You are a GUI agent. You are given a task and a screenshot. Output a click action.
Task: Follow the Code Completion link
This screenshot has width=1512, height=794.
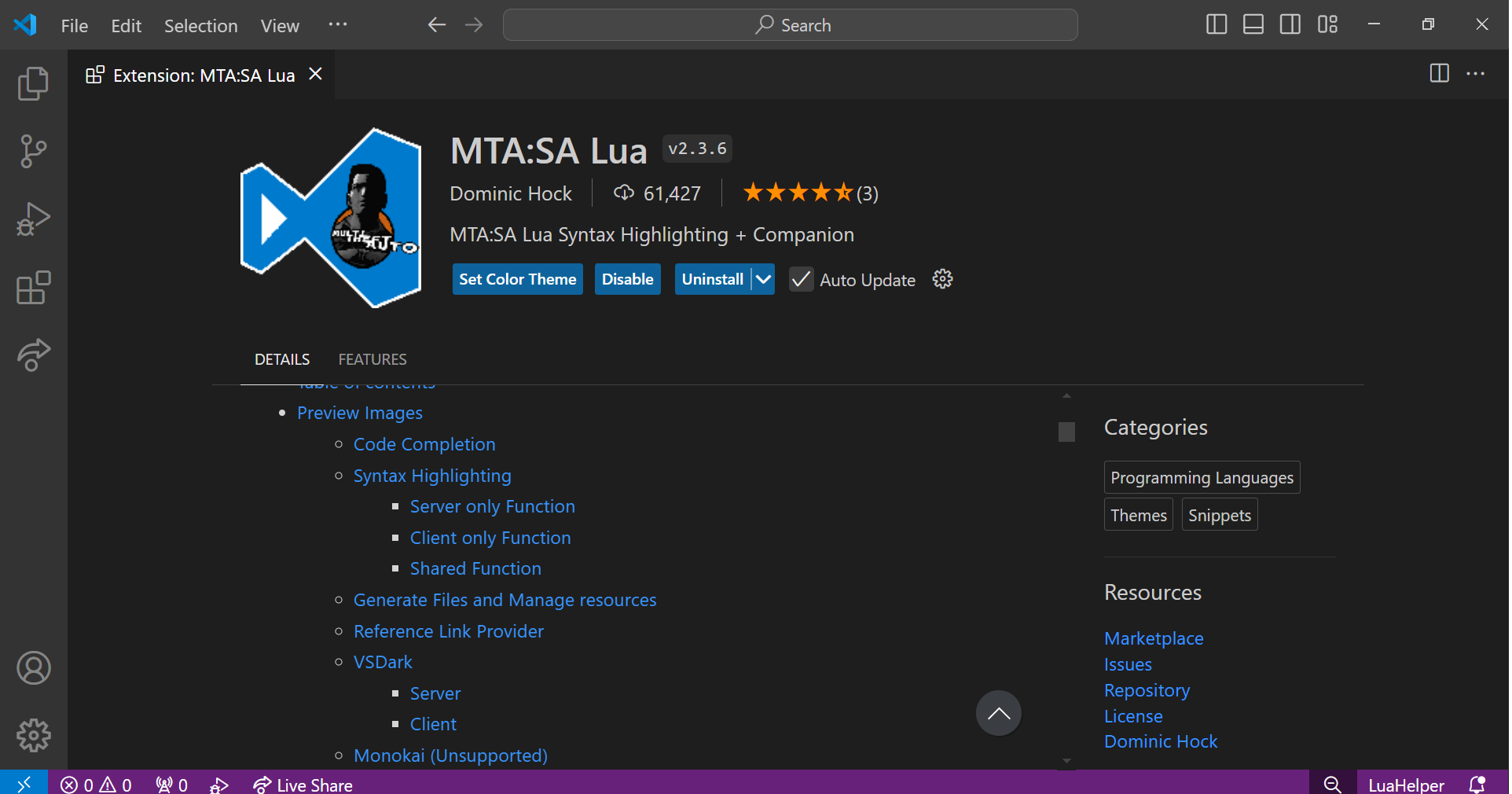[424, 444]
